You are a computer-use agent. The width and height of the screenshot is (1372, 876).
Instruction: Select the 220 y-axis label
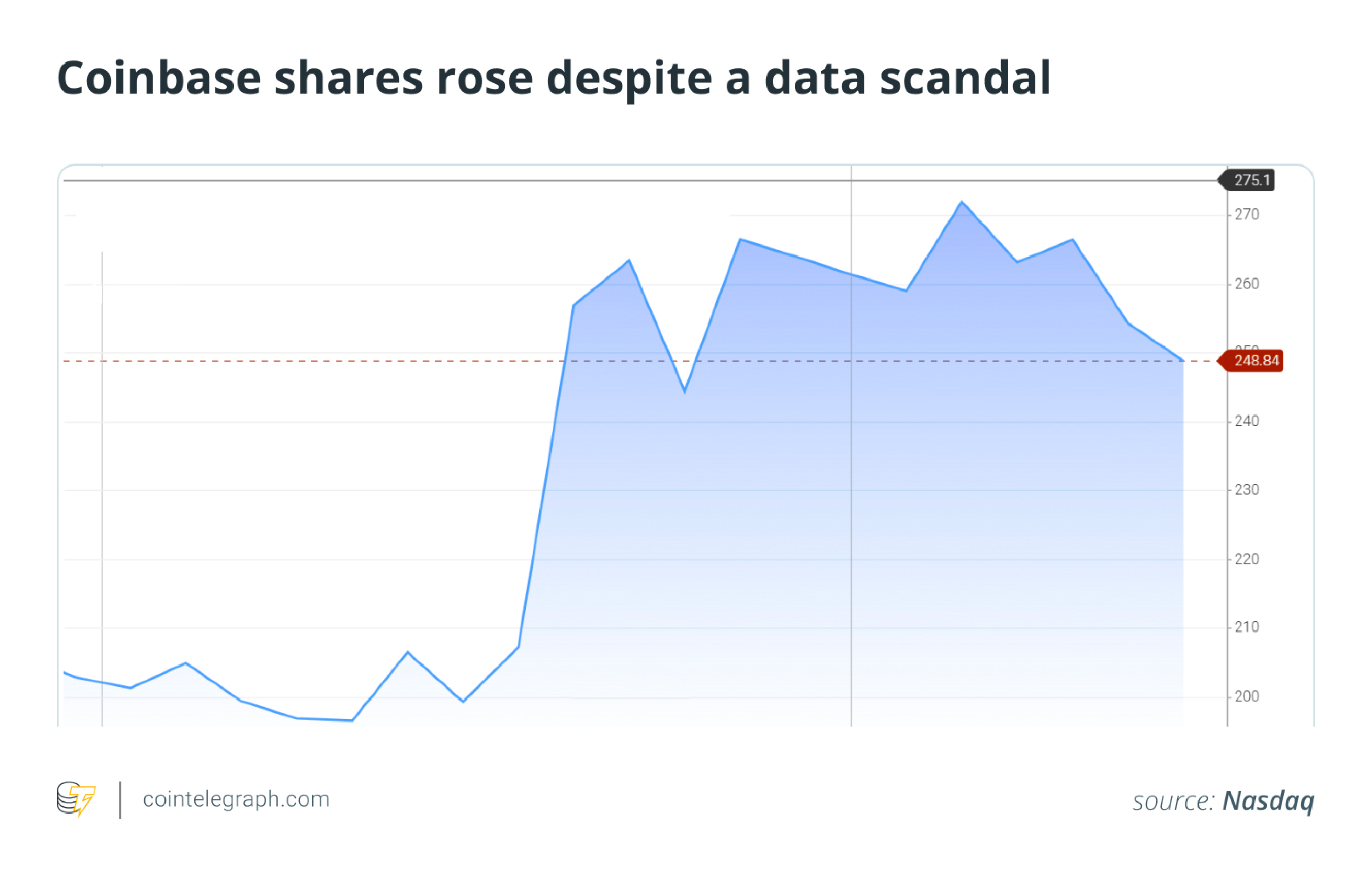pyautogui.click(x=1247, y=559)
